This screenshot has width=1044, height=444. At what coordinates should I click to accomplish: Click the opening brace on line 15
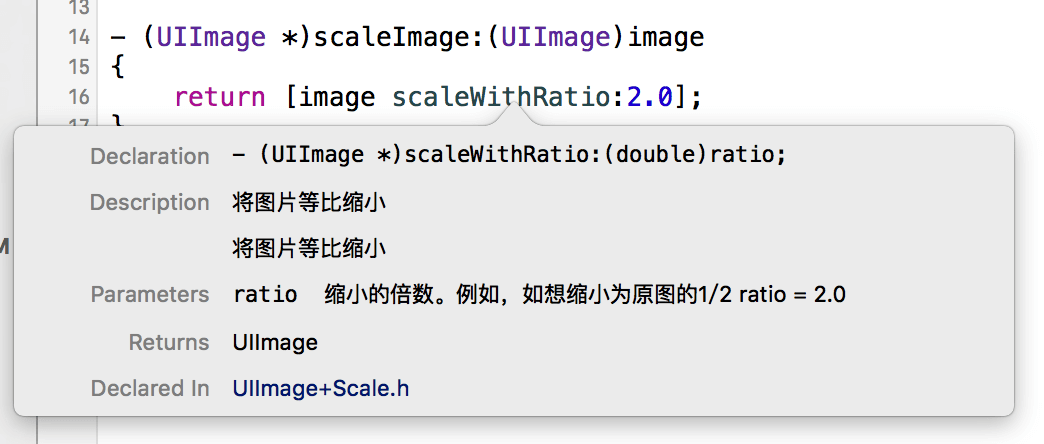coord(118,67)
